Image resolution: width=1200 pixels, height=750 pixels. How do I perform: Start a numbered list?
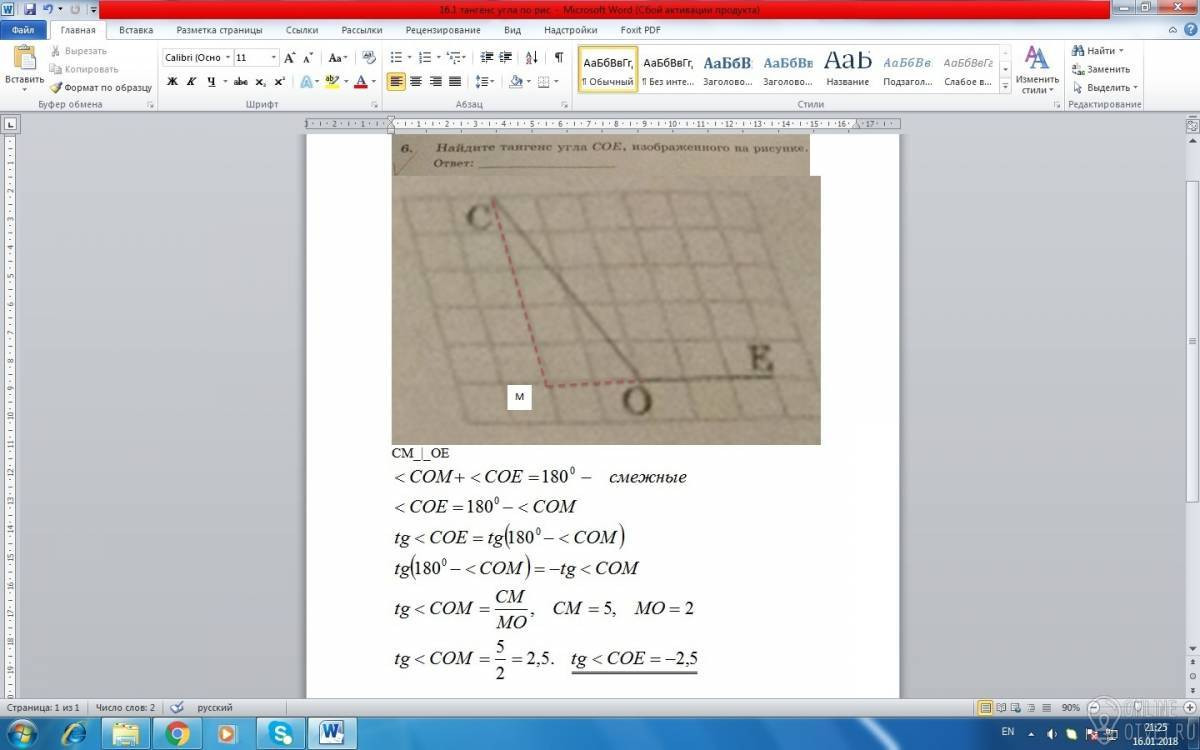coord(427,58)
